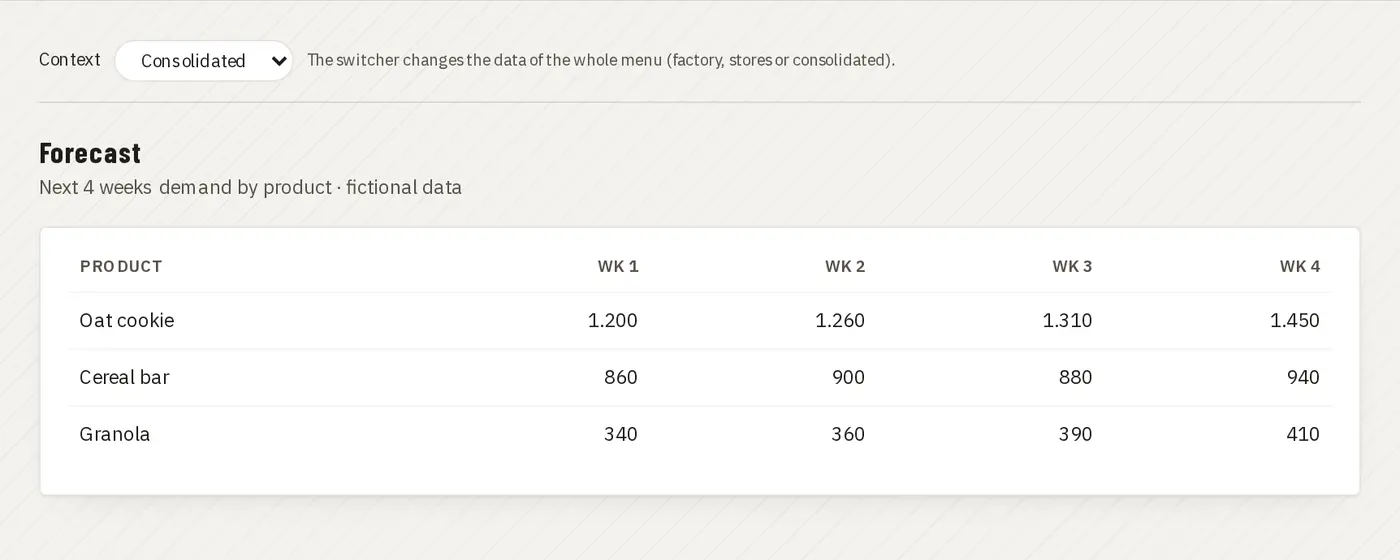Click Oat cookie week 1 value 1.200
The image size is (1400, 560).
pyautogui.click(x=613, y=320)
